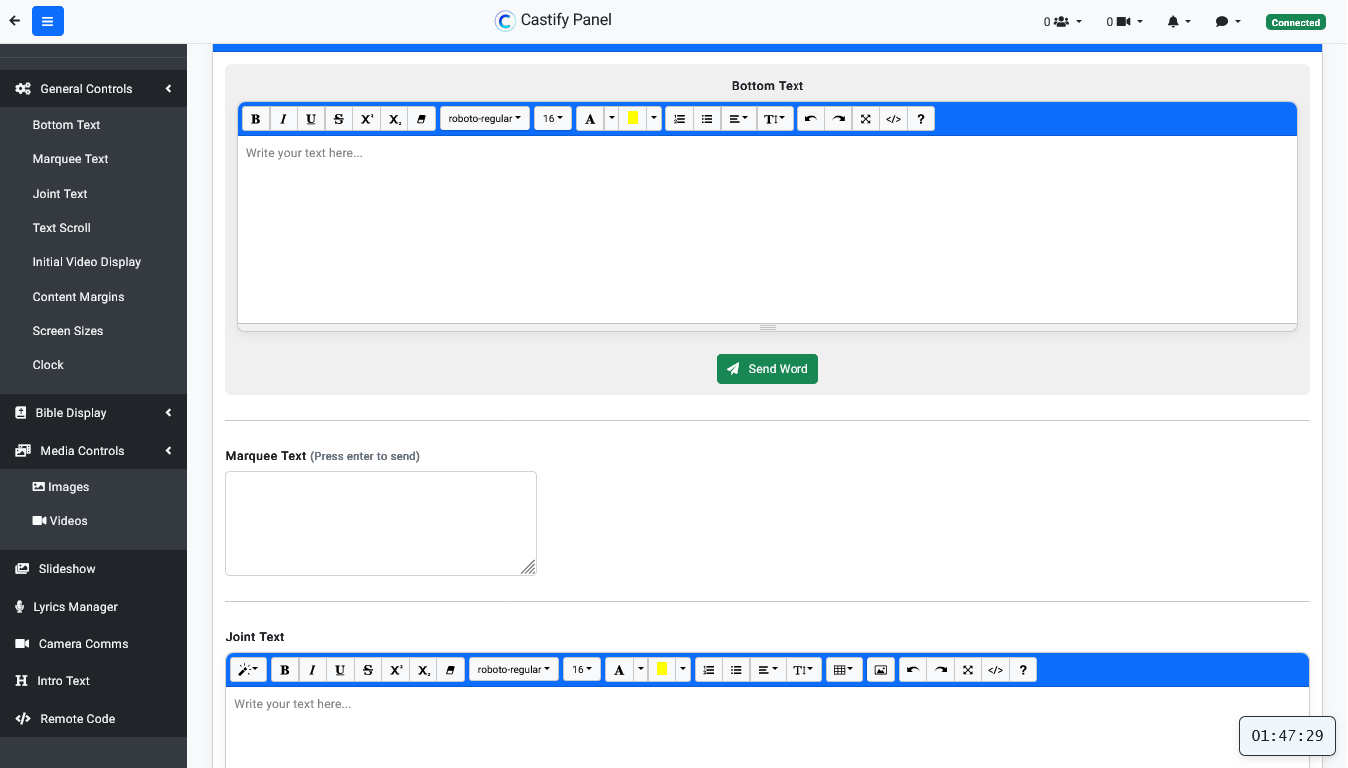
Task: Apply subscript in Bottom Text editor
Action: tap(395, 119)
